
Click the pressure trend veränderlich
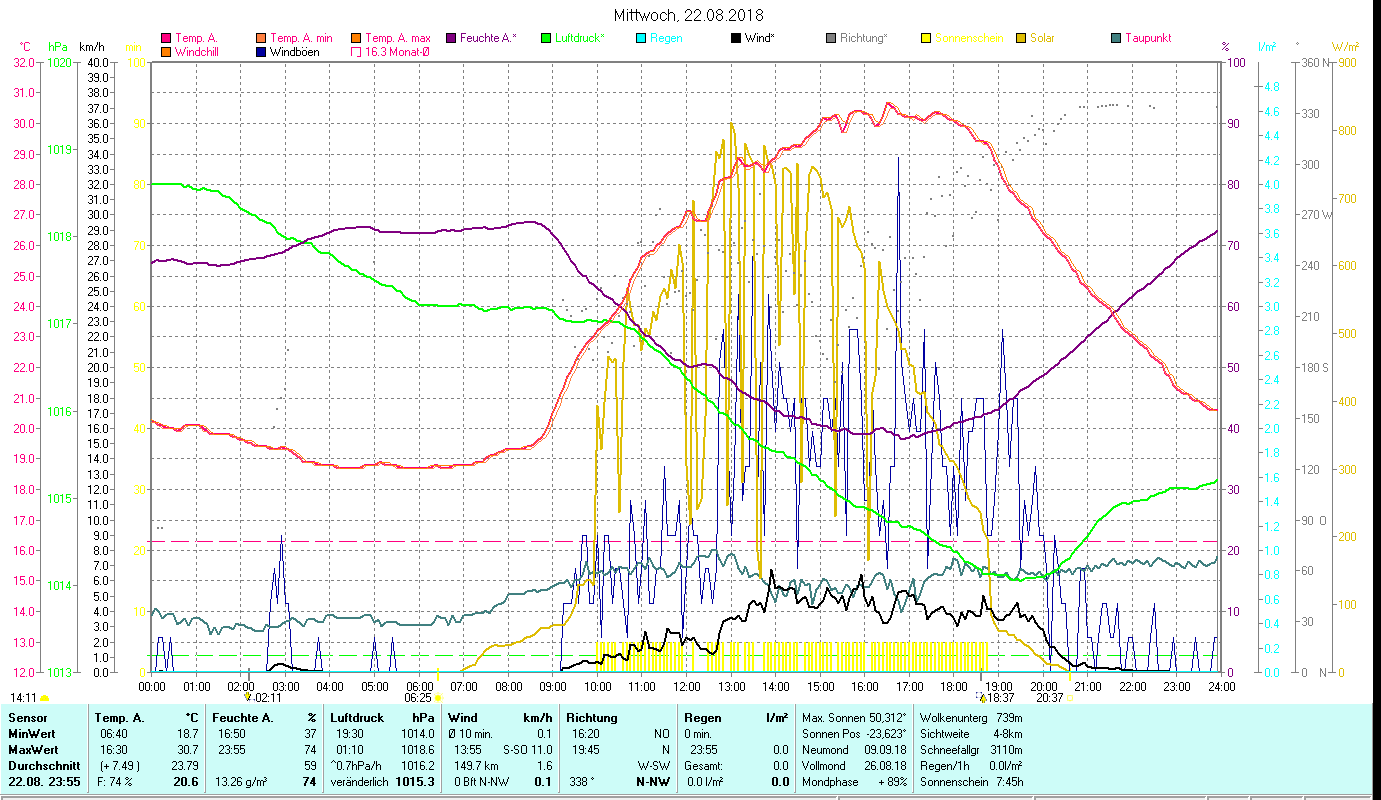(x=360, y=782)
